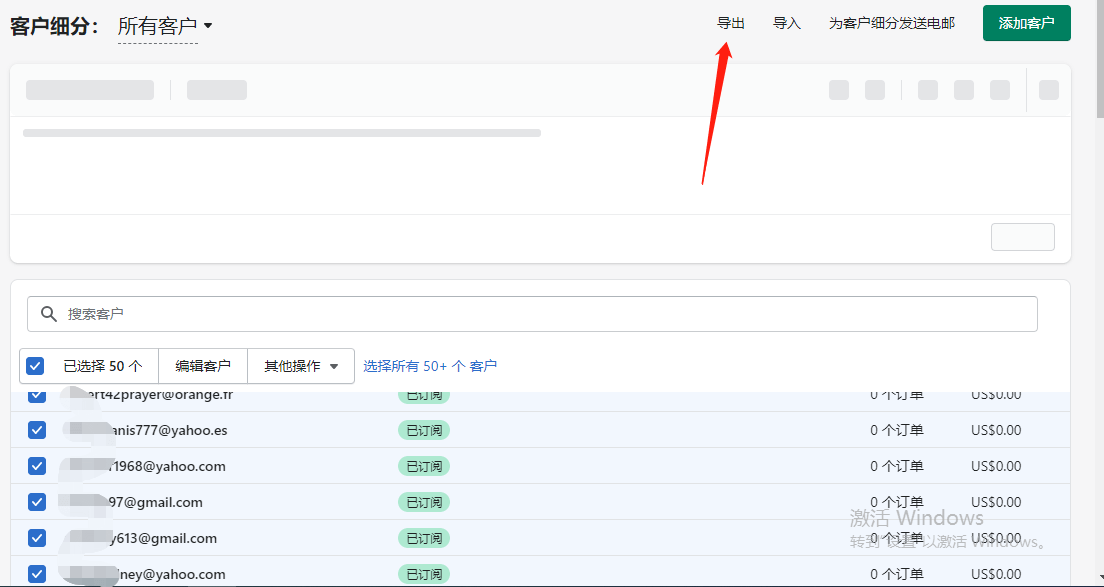
Task: Click into the 搜索客户 search field
Action: tap(532, 314)
